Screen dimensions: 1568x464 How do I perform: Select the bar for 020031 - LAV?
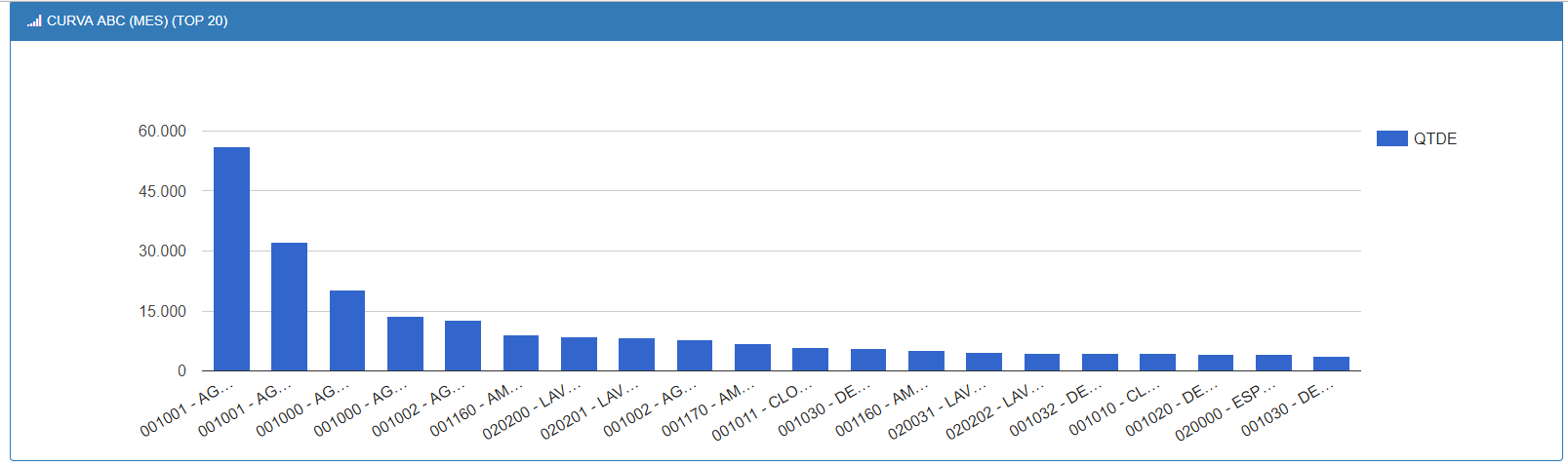coord(984,362)
